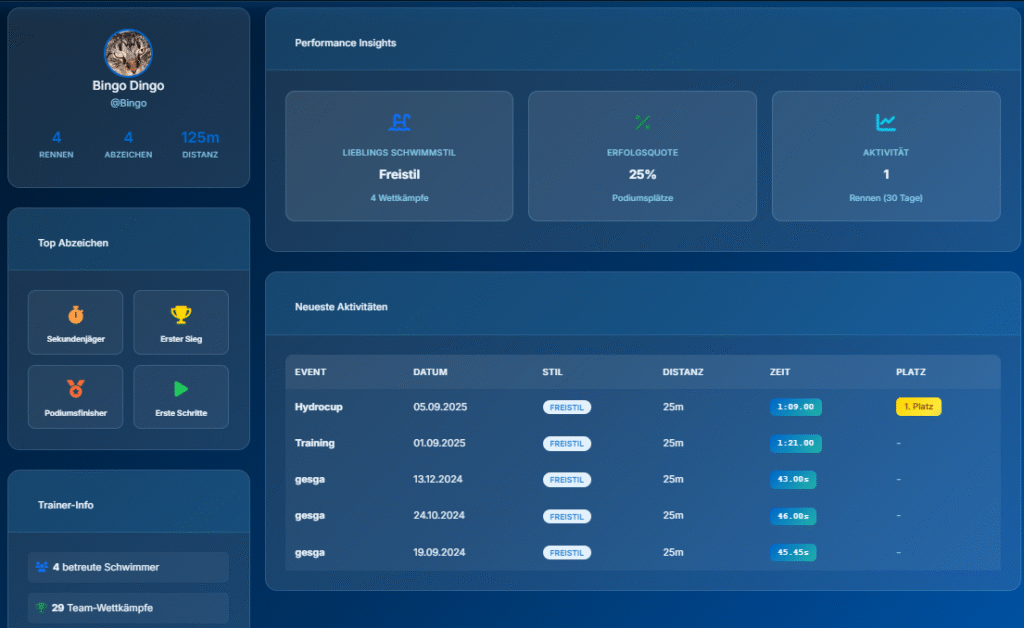
Task: Click the 125m Distanz stat
Action: point(200,138)
